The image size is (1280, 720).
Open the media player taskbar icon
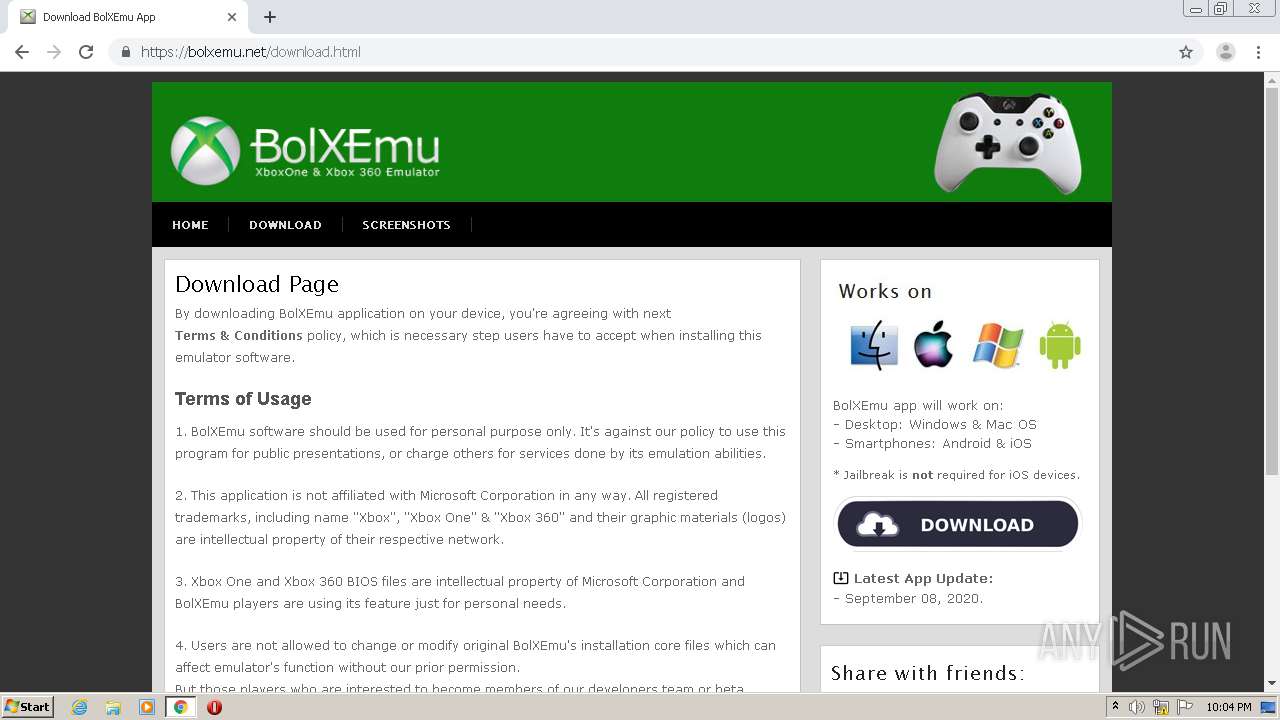coord(147,707)
